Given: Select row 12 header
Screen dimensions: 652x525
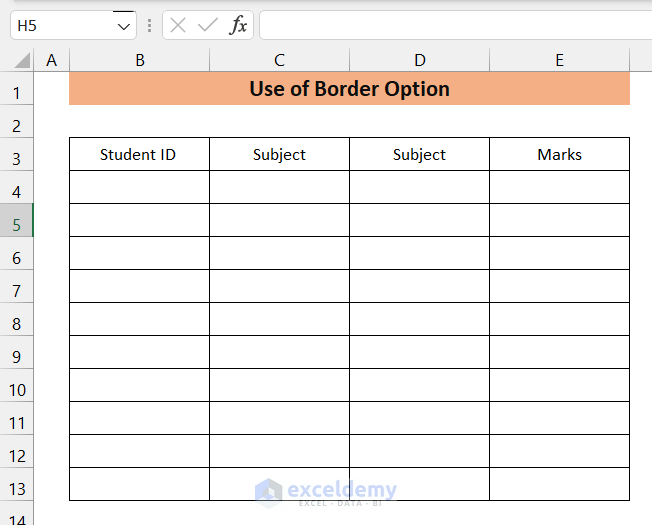Looking at the screenshot, I should point(16,451).
